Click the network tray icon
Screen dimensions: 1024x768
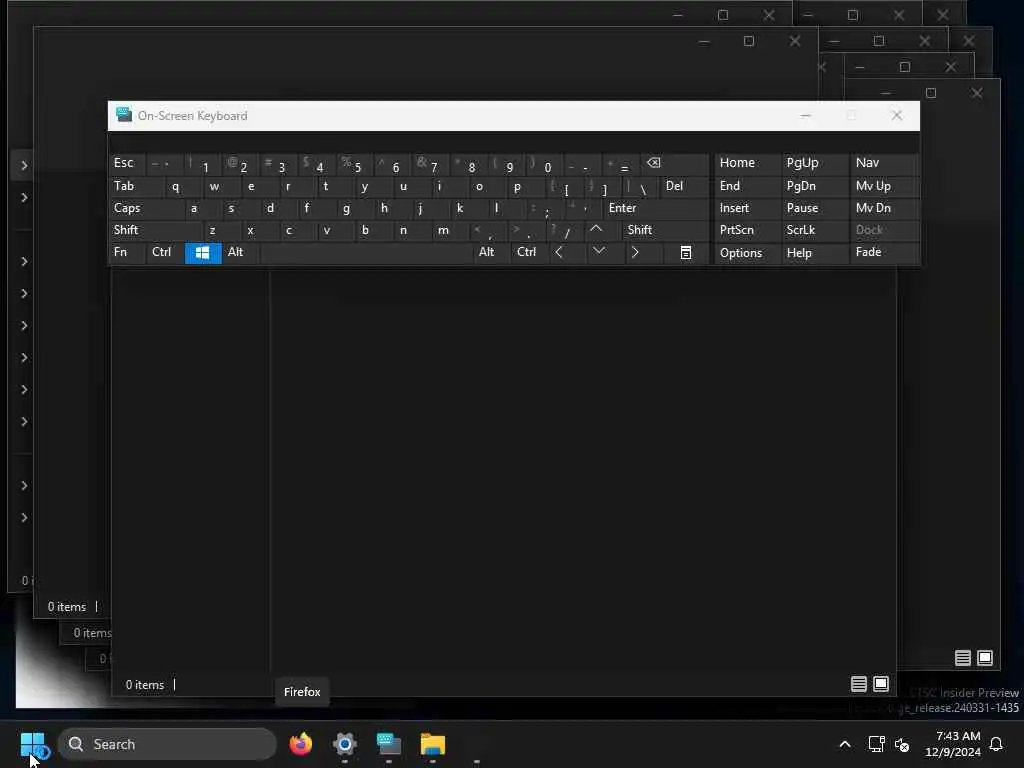pyautogui.click(x=876, y=744)
